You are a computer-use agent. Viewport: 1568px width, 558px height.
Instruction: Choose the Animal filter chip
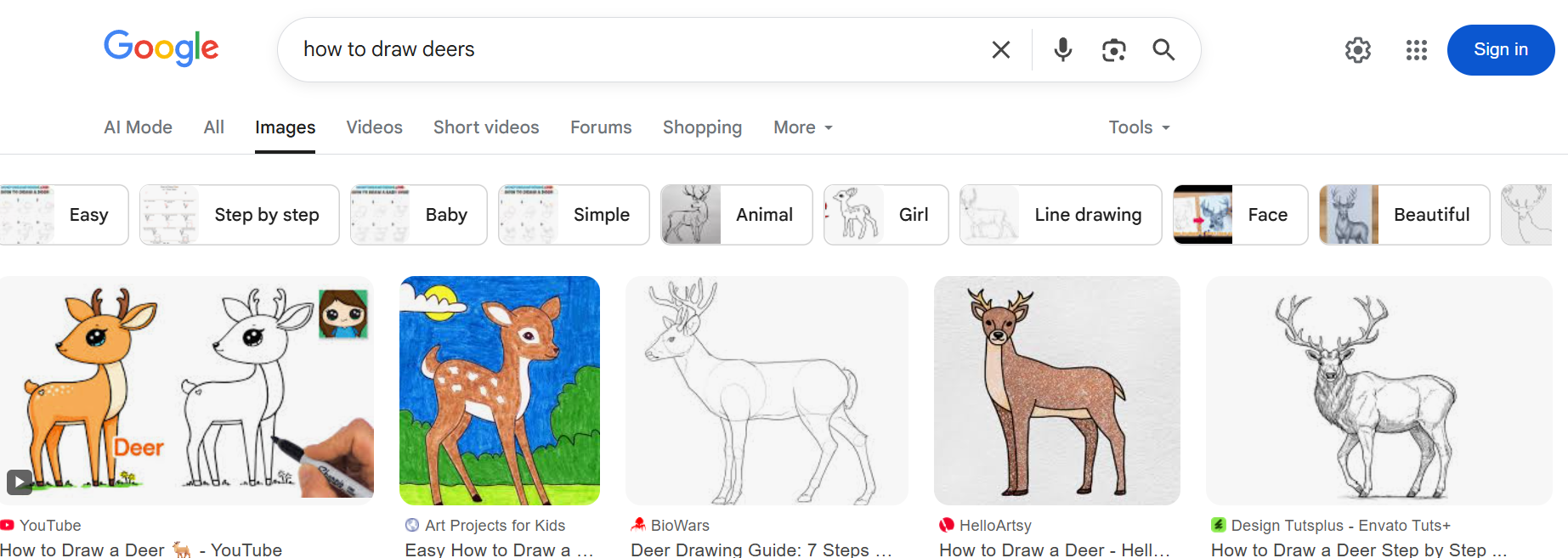point(737,215)
